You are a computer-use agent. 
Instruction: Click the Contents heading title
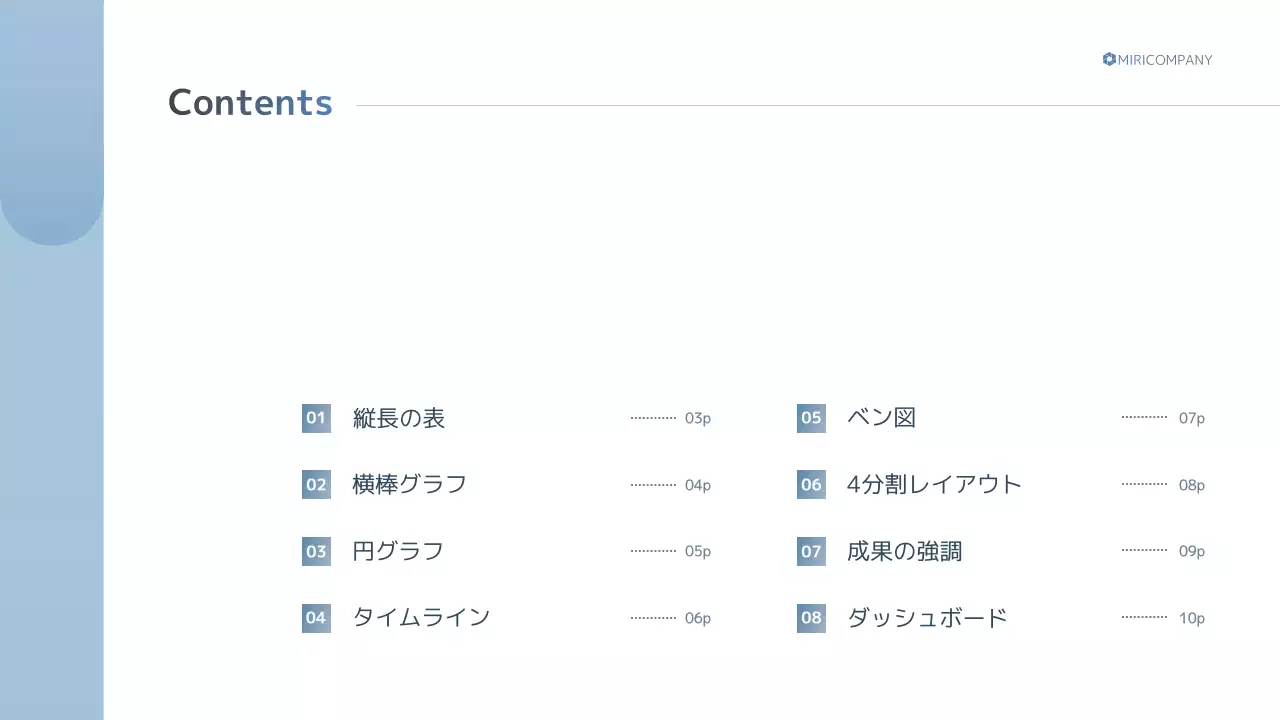click(x=250, y=103)
